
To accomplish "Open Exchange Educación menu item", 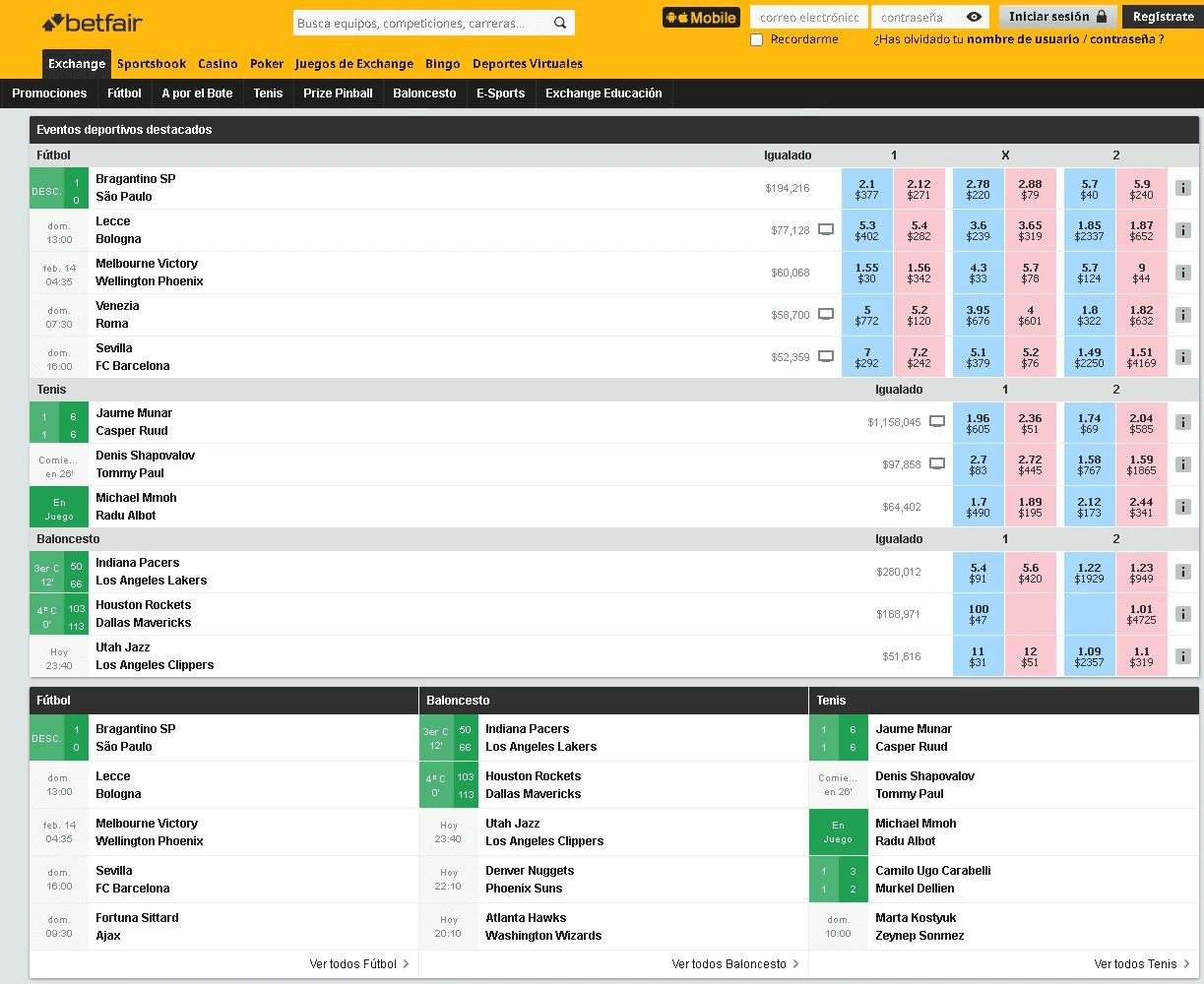I will tap(603, 93).
